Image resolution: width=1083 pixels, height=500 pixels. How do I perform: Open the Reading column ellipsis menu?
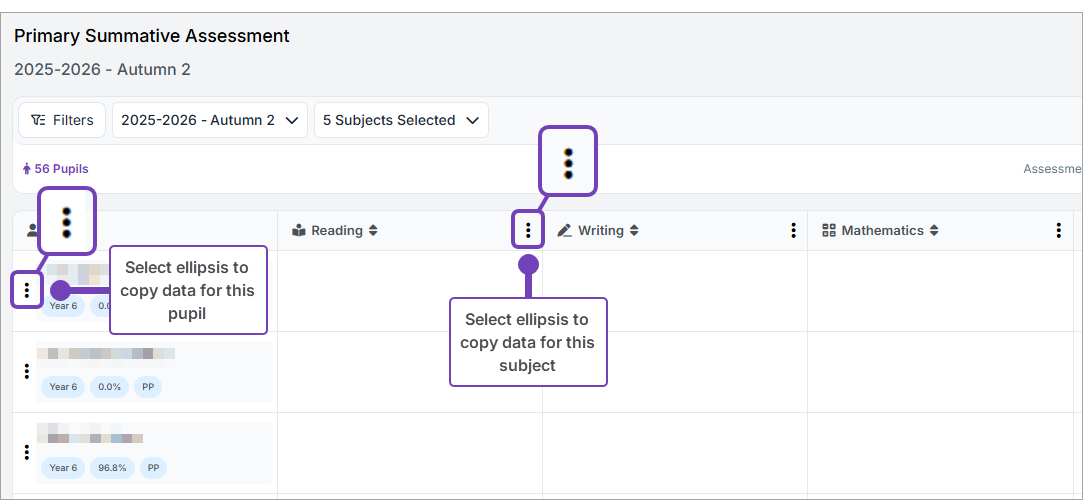click(528, 231)
